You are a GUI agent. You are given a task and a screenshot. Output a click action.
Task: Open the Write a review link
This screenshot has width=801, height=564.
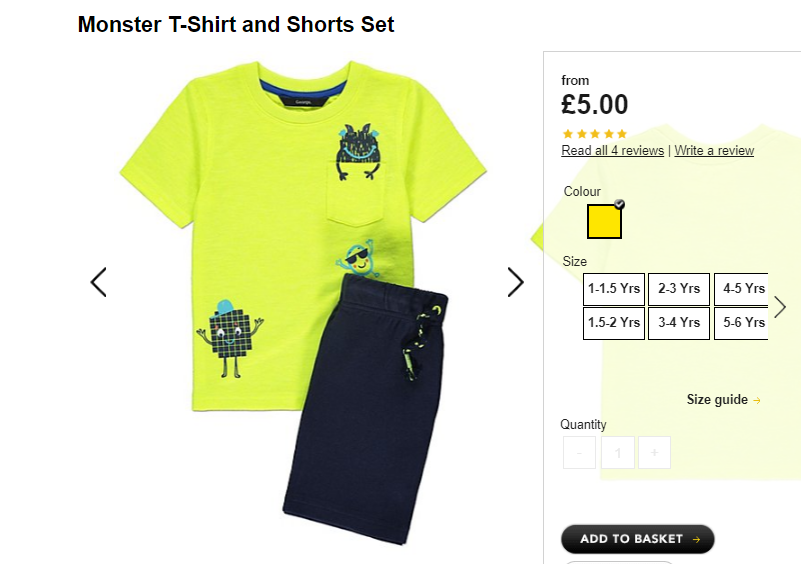[x=714, y=151]
